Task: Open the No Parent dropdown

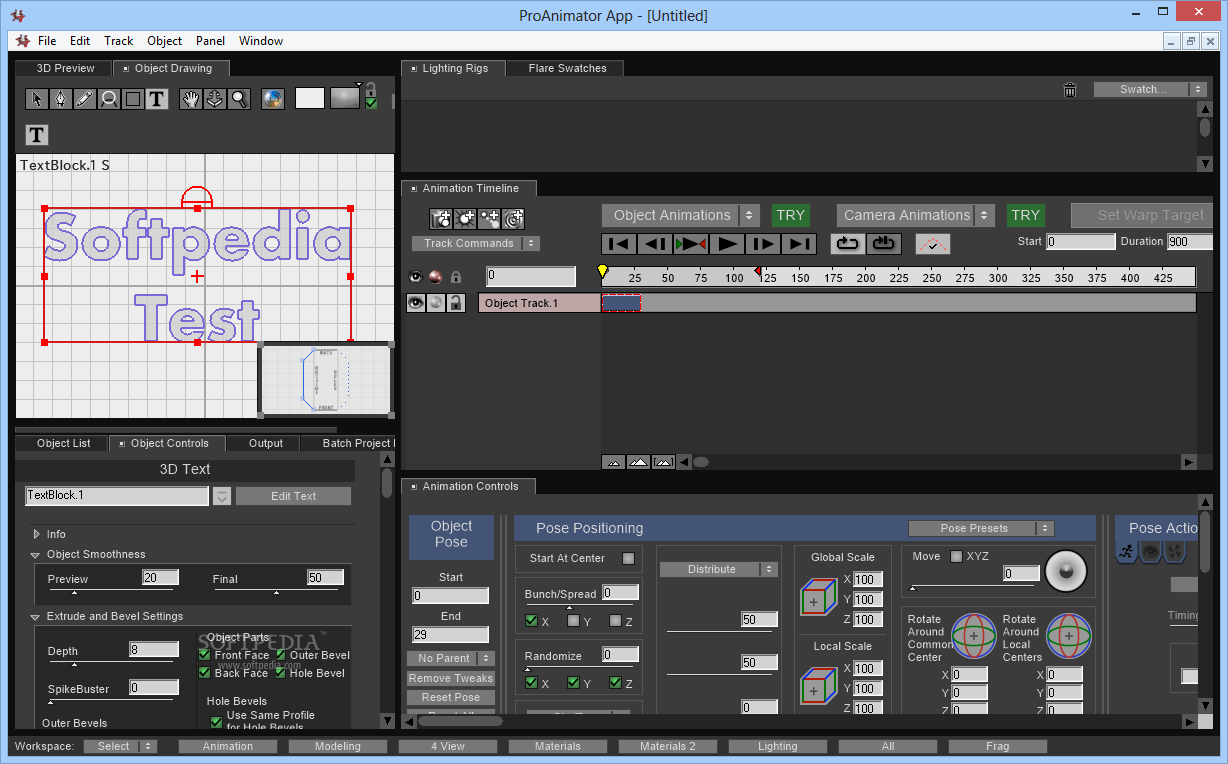Action: 451,658
